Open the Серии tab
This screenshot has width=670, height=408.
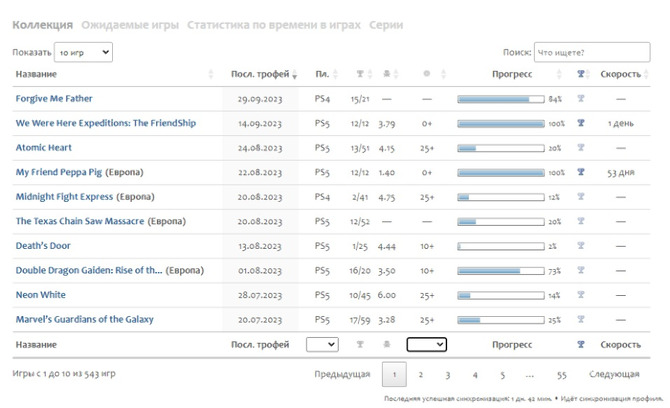tap(385, 25)
